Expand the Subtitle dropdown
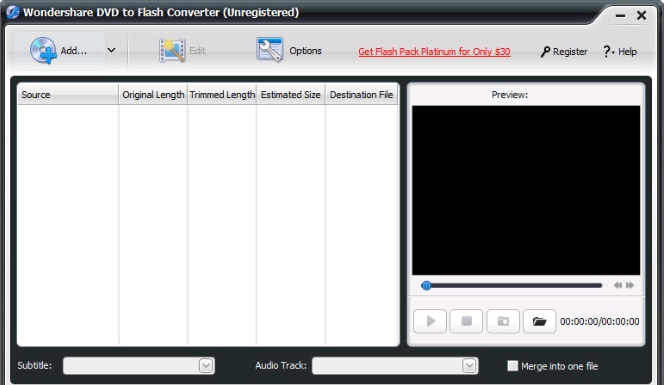 point(206,366)
